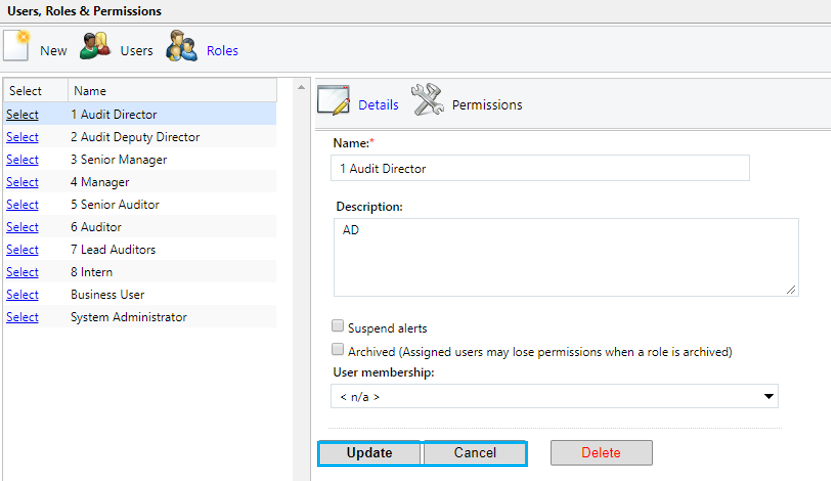Click the Details notepad icon
This screenshot has width=831, height=481.
[333, 102]
